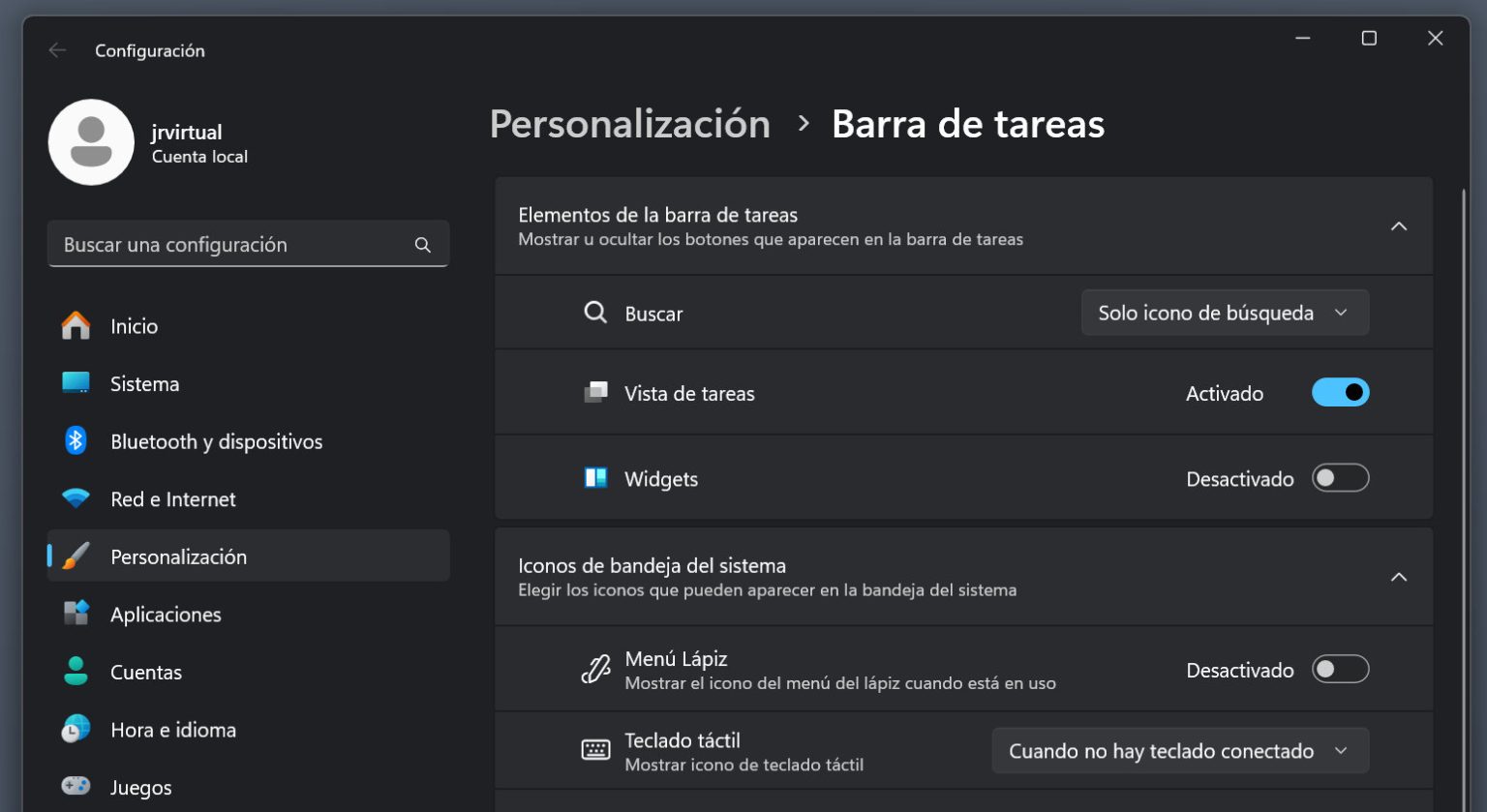Image resolution: width=1487 pixels, height=812 pixels.
Task: Activate the Menú Lápiz switch
Action: 1341,669
